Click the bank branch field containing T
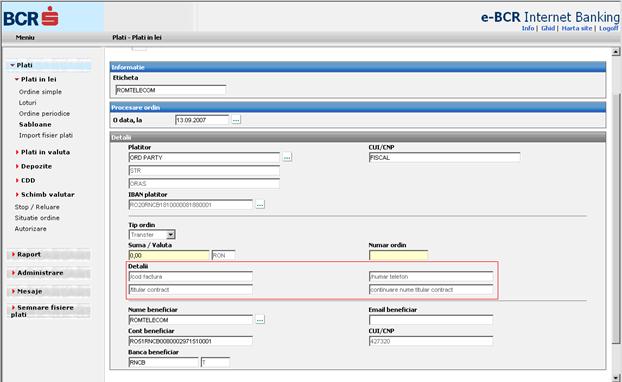 215,362
